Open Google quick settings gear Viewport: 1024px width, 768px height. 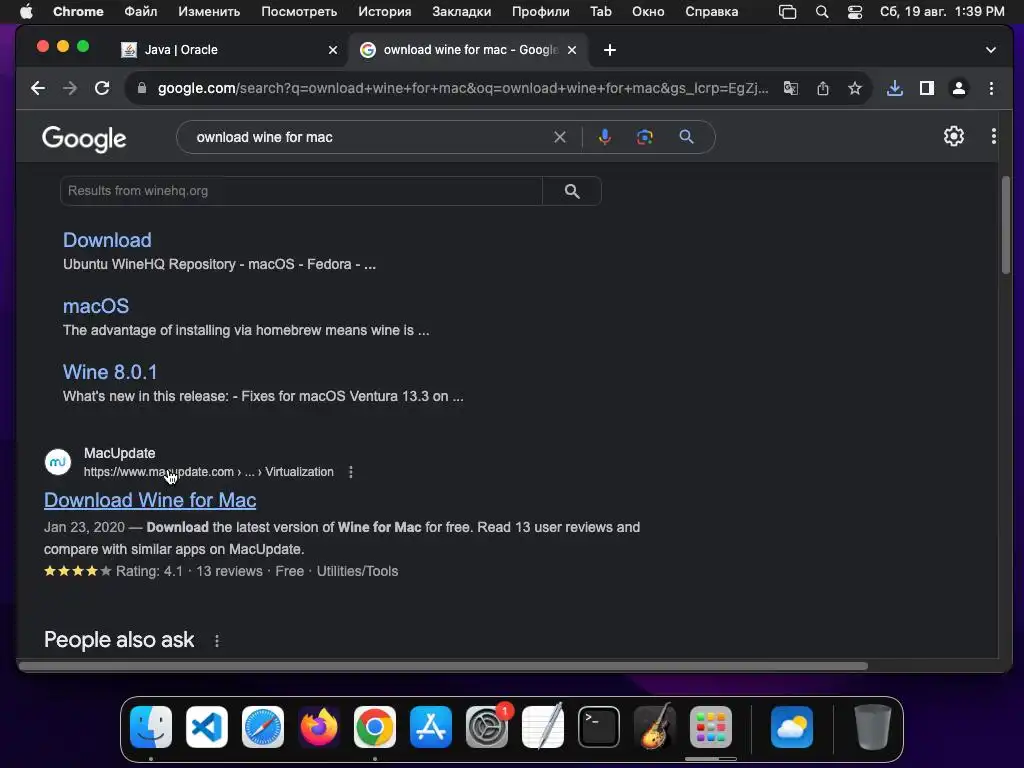click(953, 136)
